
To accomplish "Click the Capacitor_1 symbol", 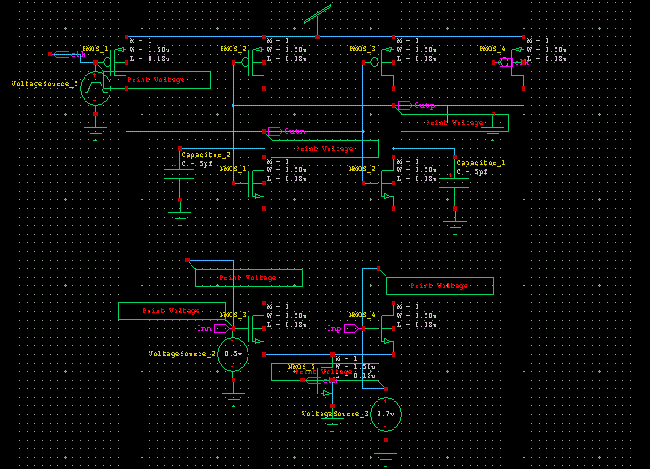I will (455, 180).
